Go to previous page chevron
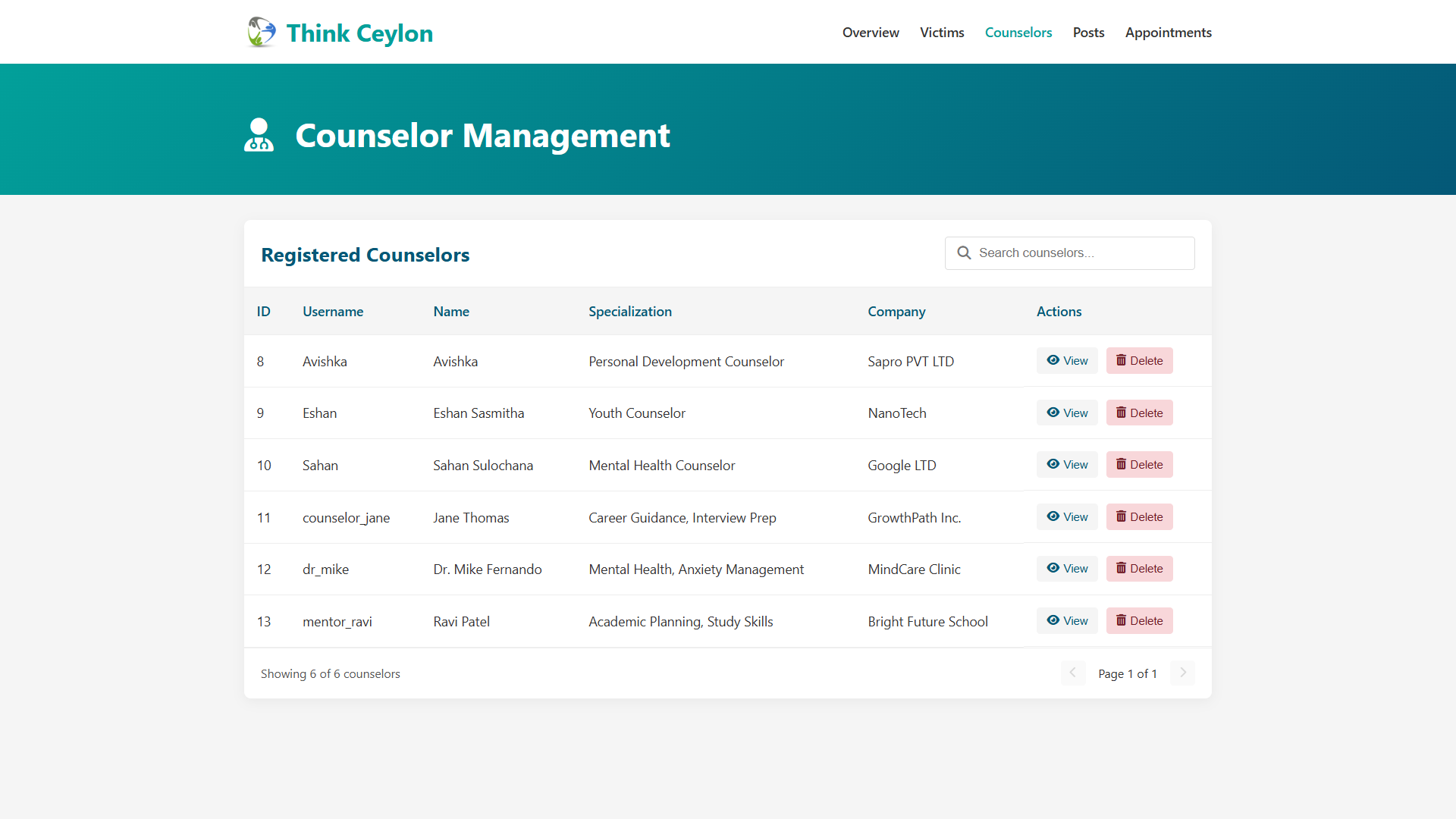The image size is (1456, 819). (1073, 673)
